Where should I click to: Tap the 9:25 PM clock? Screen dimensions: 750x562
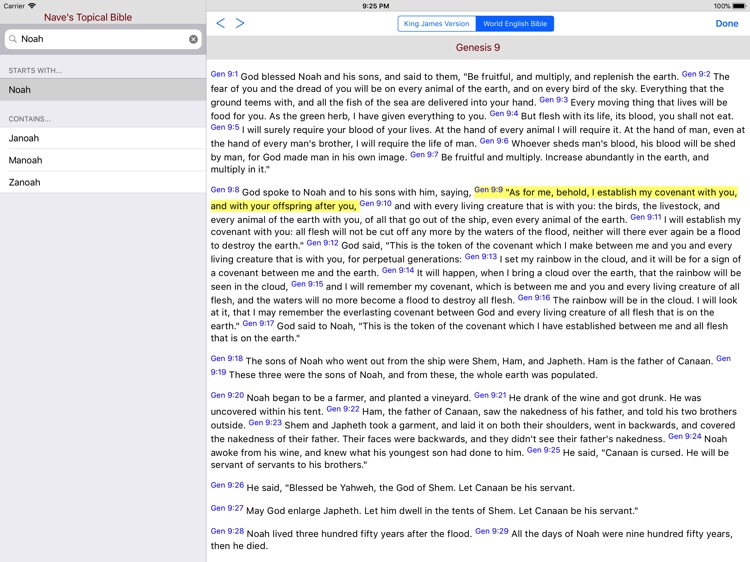375,6
